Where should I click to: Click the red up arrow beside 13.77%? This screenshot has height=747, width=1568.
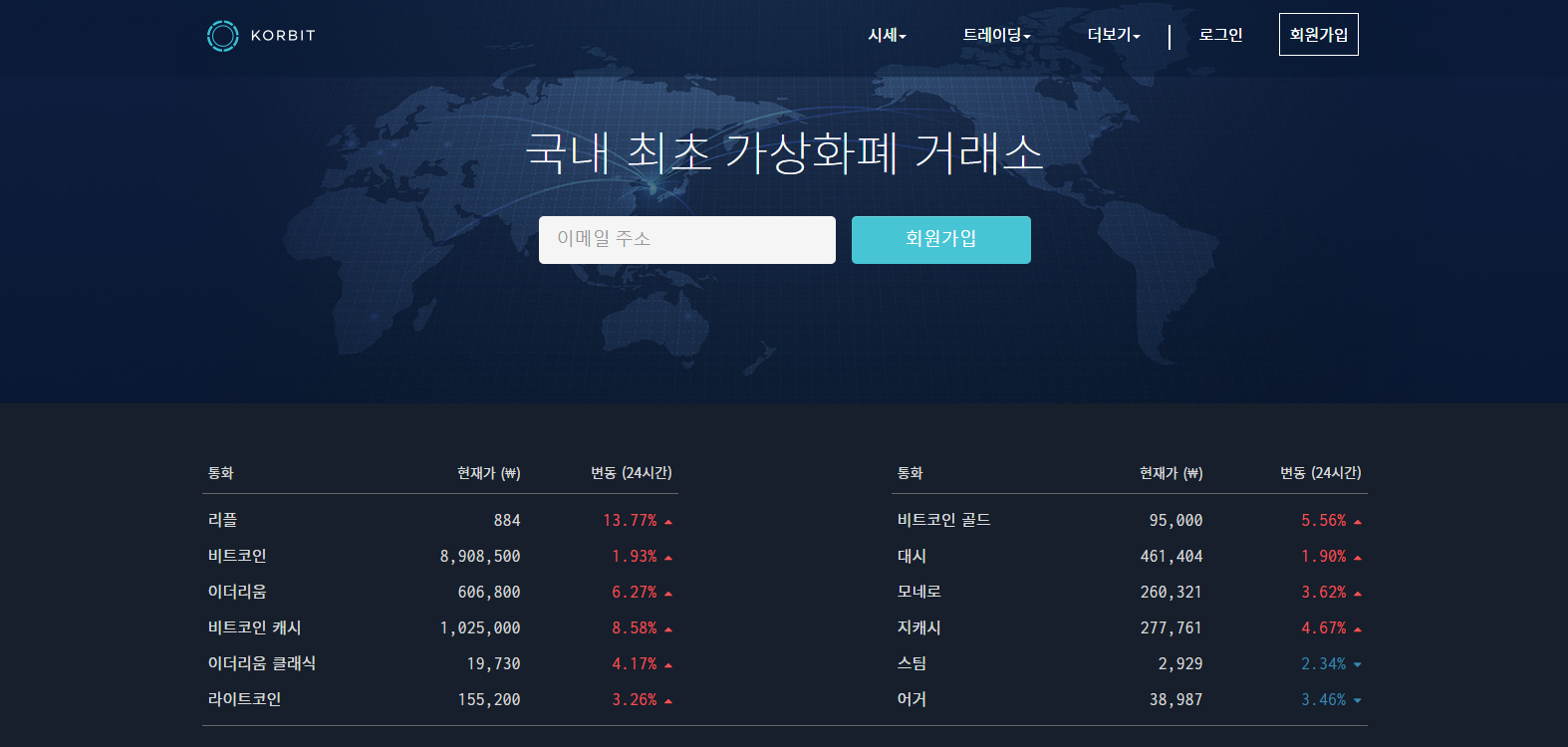(x=668, y=522)
